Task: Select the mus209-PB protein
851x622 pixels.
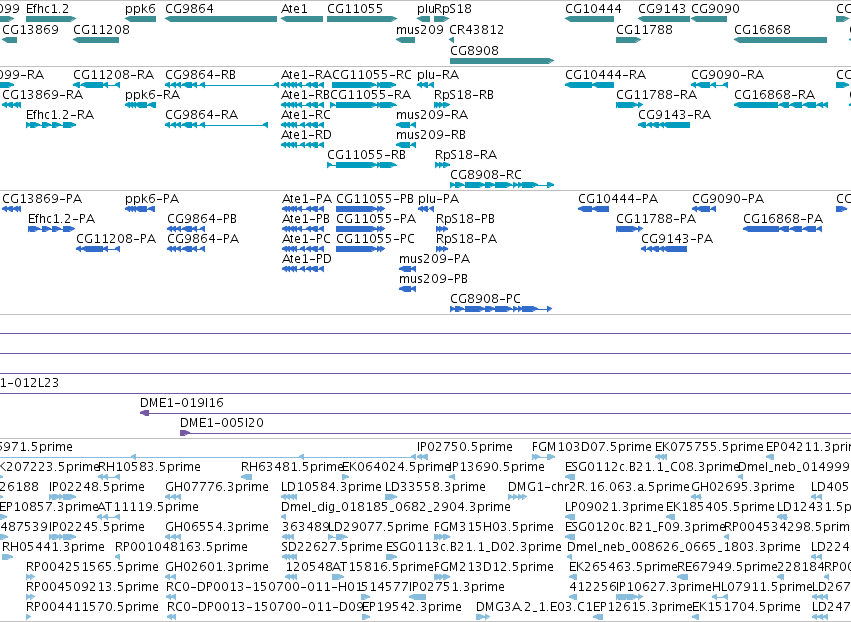Action: 408,289
